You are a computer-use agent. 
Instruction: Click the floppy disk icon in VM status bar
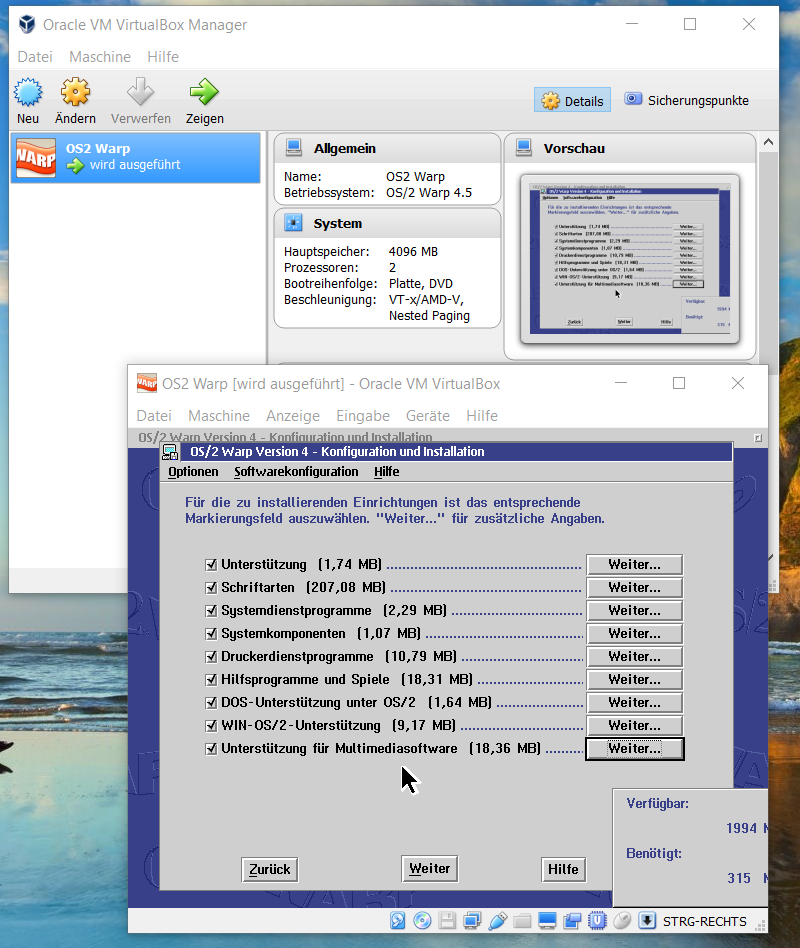pyautogui.click(x=447, y=921)
